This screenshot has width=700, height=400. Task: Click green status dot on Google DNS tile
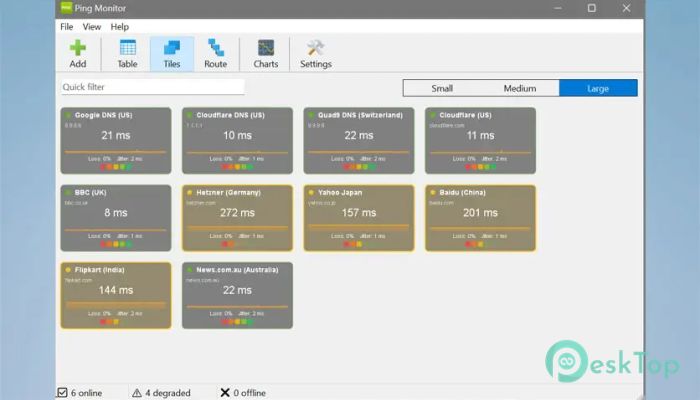[x=68, y=115]
